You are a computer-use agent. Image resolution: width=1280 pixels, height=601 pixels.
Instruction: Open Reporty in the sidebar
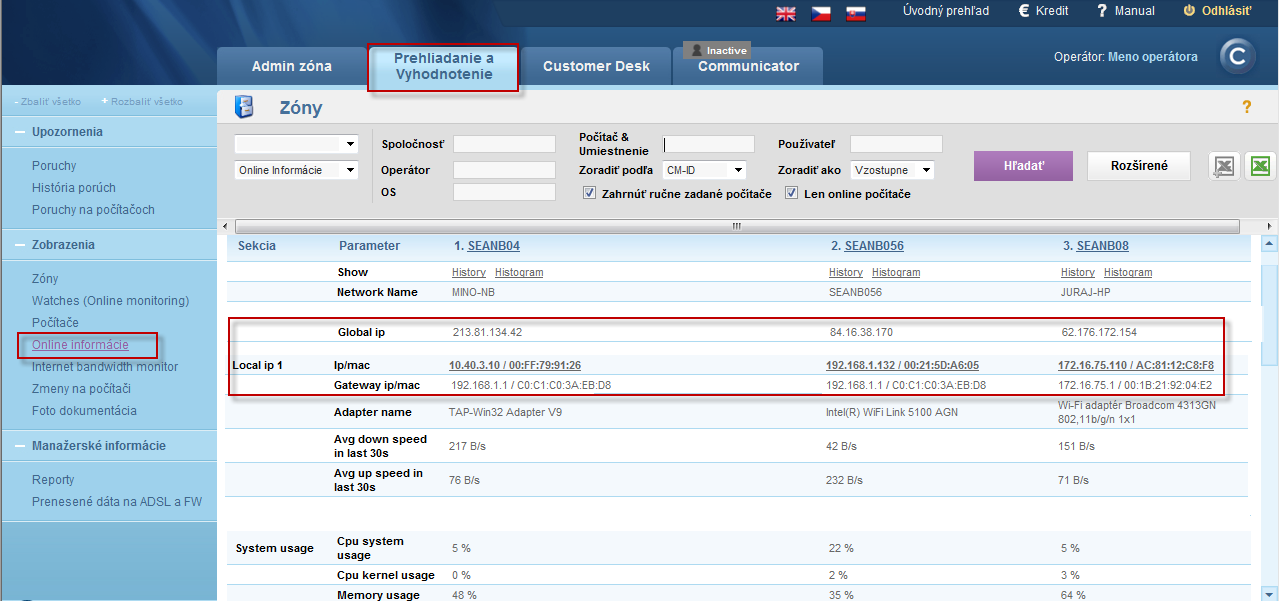point(53,480)
